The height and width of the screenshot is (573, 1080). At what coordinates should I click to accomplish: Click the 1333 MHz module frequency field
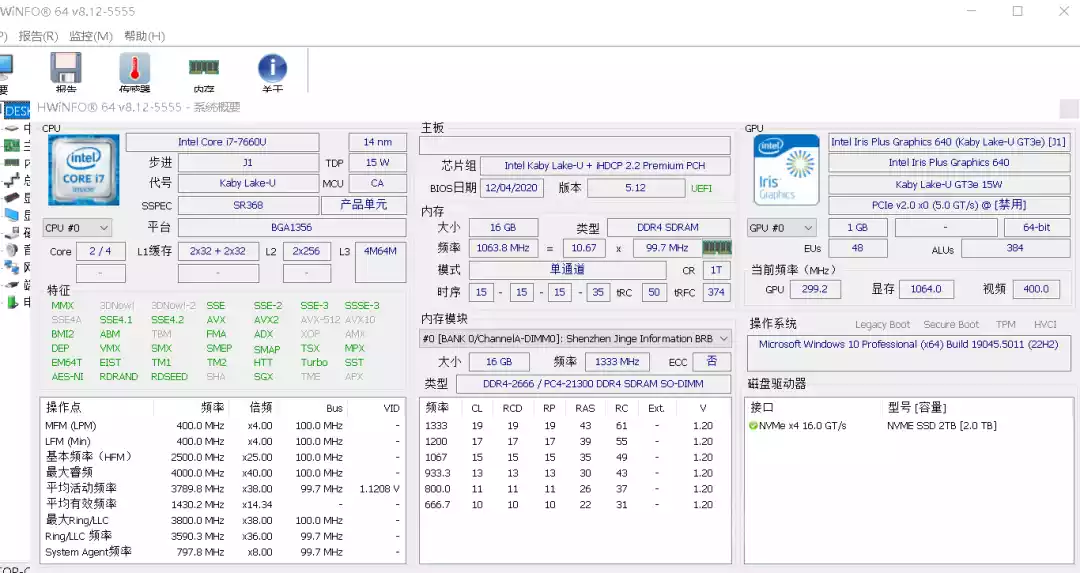coord(617,362)
